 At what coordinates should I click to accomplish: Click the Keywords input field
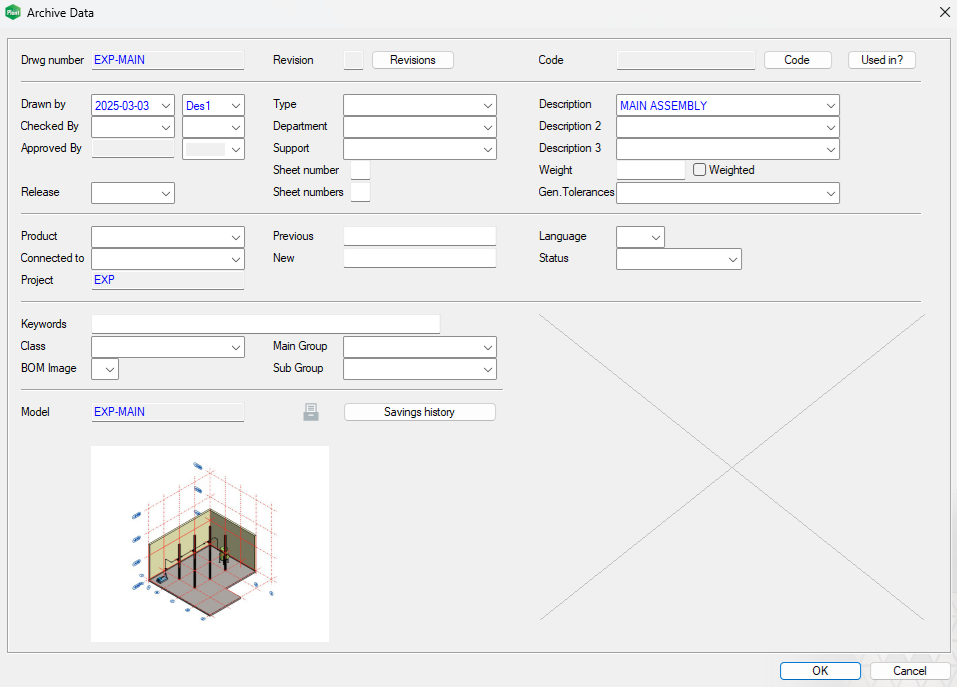click(x=265, y=324)
